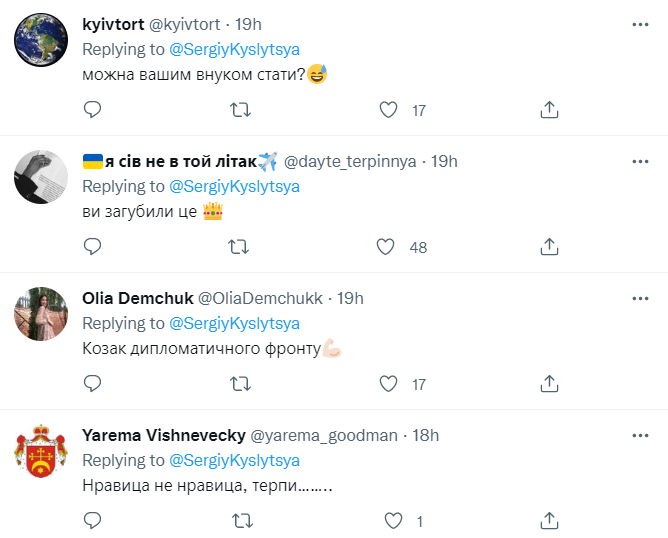Share dayte_terpinnya's tweet
Image resolution: width=668 pixels, height=538 pixels.
point(548,246)
